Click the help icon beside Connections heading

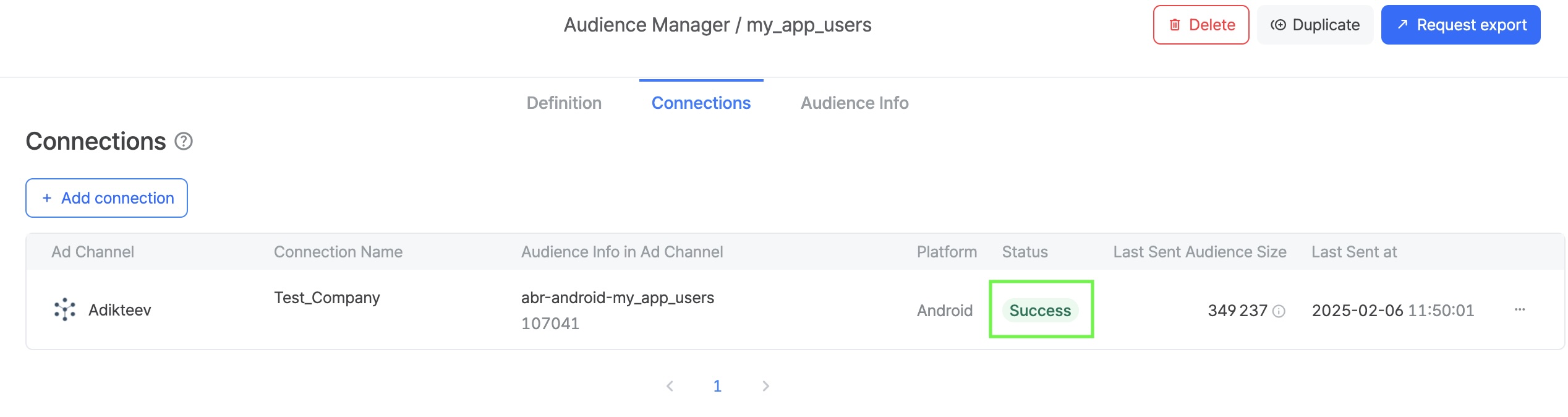(x=184, y=142)
